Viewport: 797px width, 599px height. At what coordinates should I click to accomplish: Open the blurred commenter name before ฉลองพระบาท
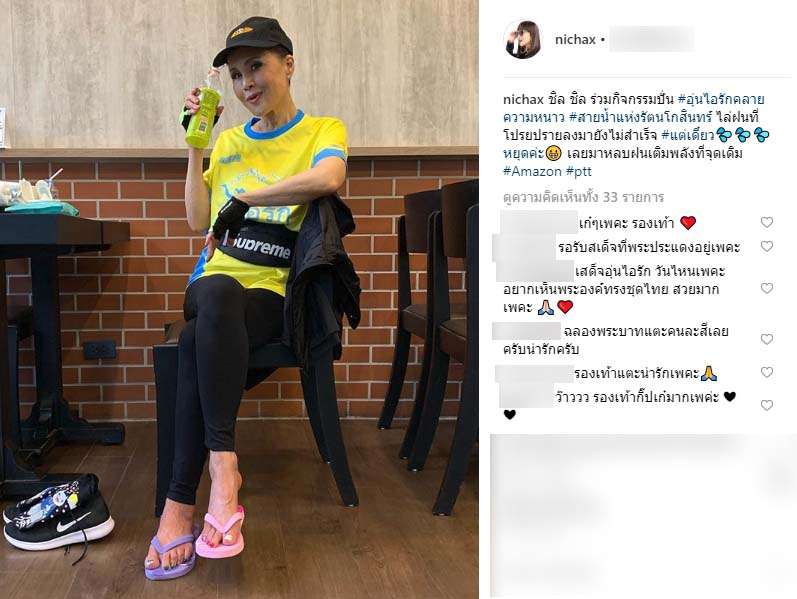[x=527, y=331]
